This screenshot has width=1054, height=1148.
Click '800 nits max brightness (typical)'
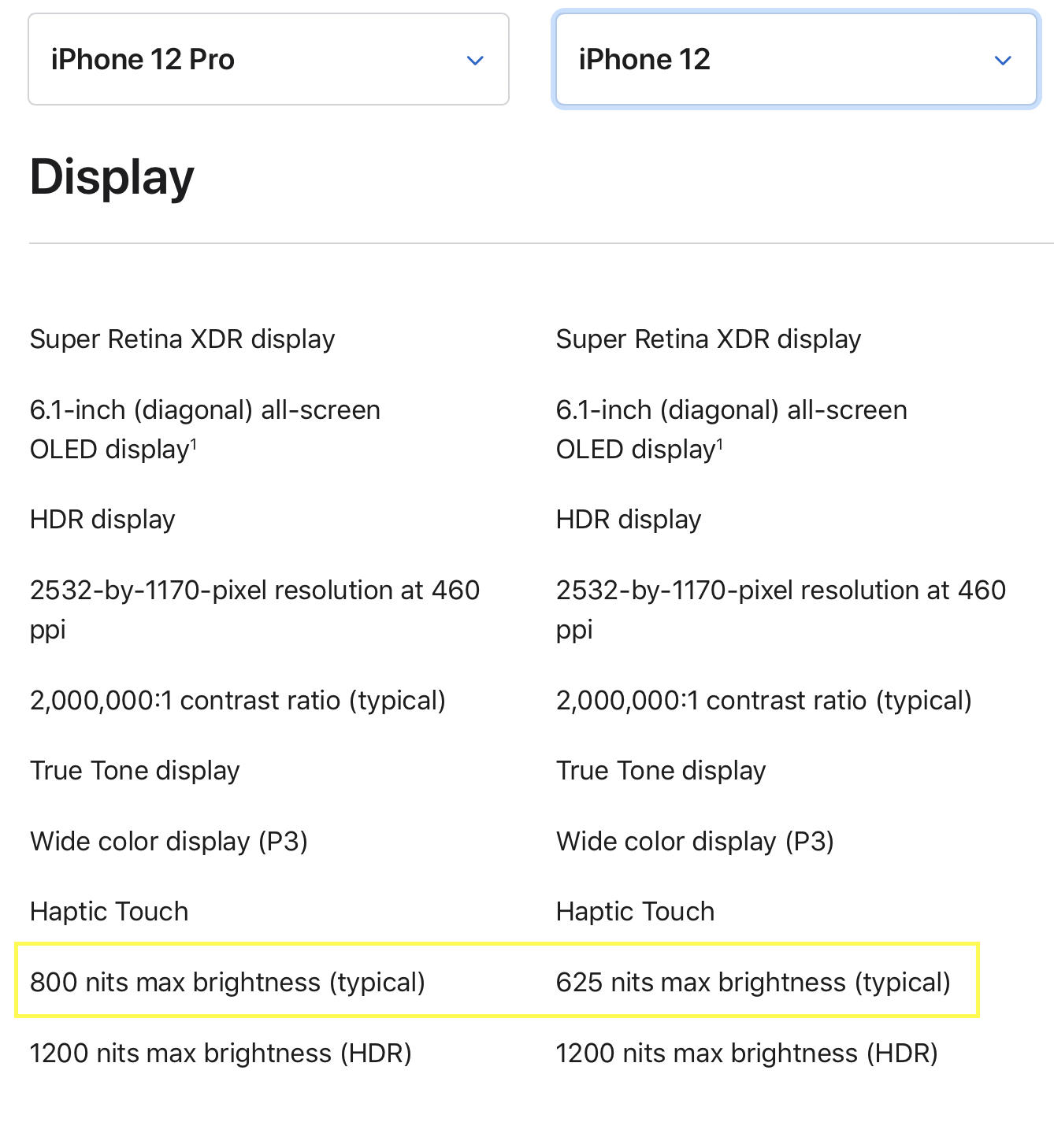(228, 983)
